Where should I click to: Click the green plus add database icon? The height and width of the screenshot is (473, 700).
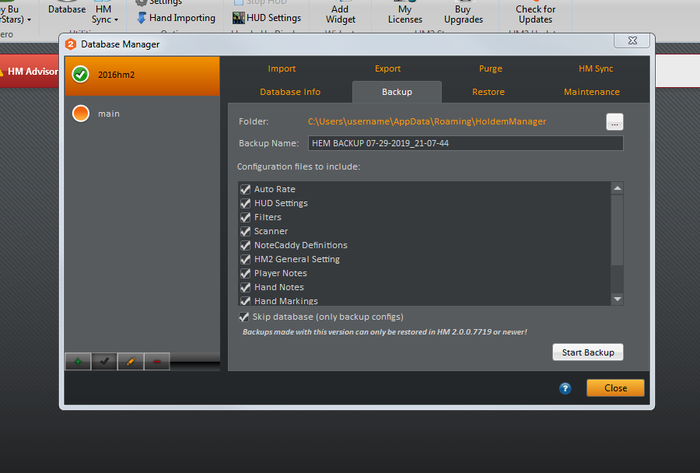tap(78, 361)
